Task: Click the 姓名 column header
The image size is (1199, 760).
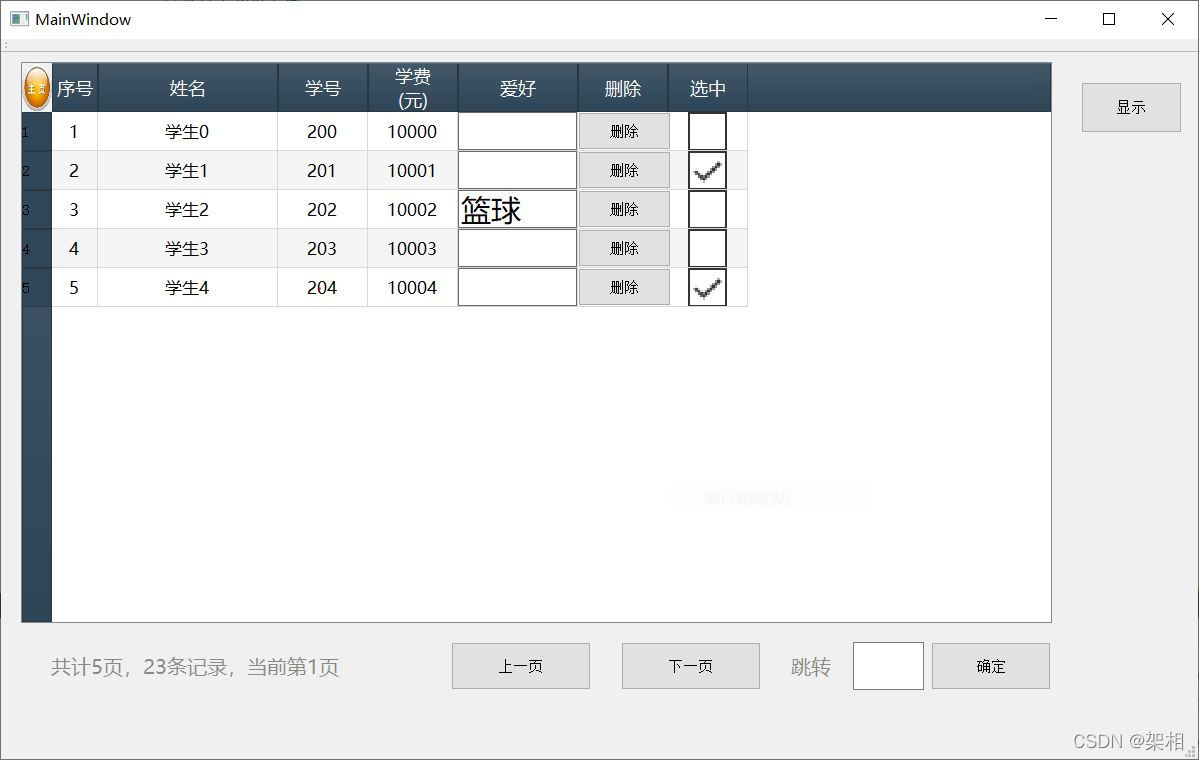Action: tap(187, 88)
